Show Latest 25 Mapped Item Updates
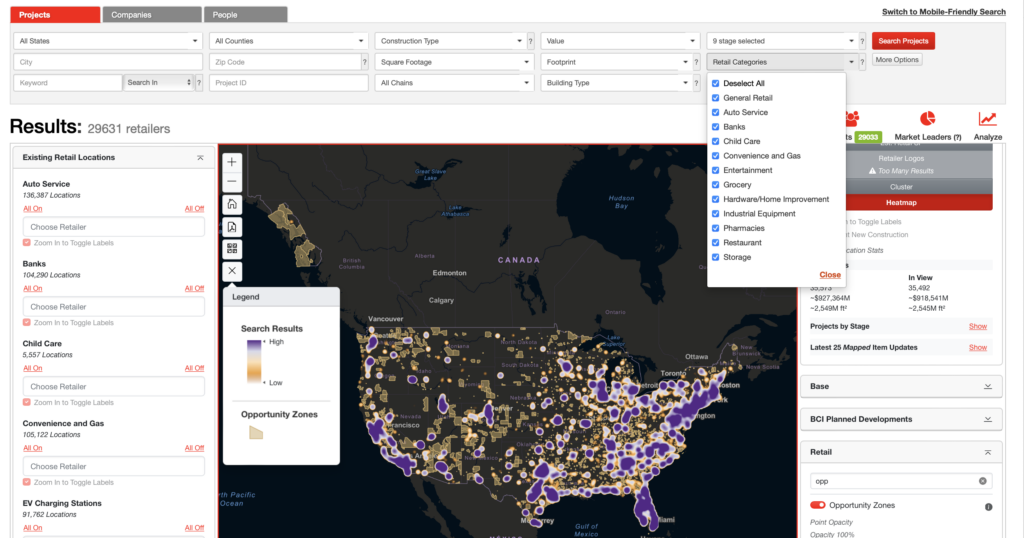This screenshot has width=1024, height=538. click(x=978, y=347)
